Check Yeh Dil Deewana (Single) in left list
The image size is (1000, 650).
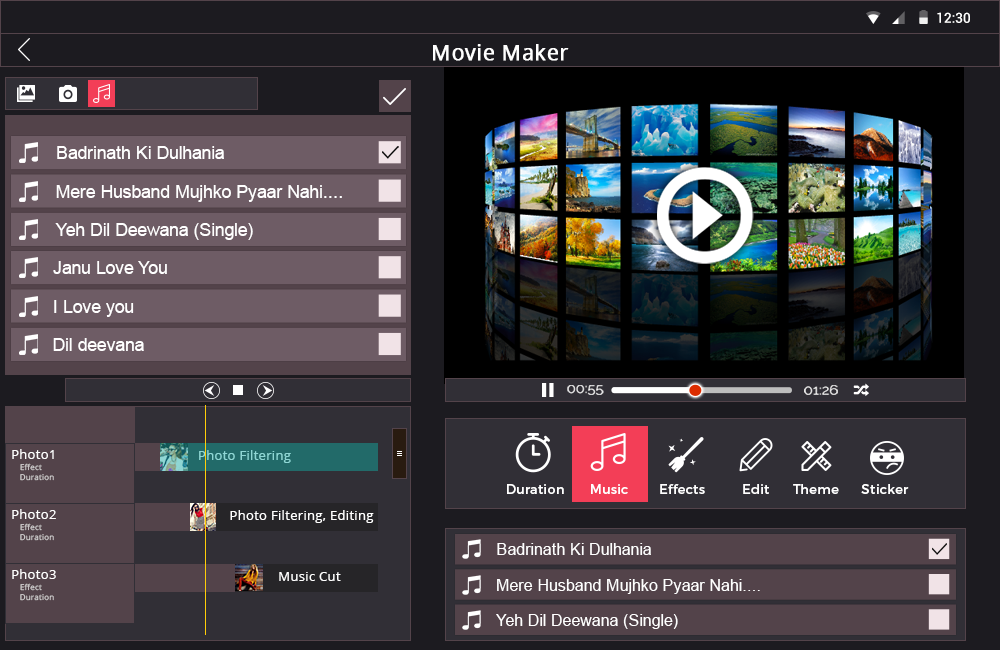[x=390, y=229]
